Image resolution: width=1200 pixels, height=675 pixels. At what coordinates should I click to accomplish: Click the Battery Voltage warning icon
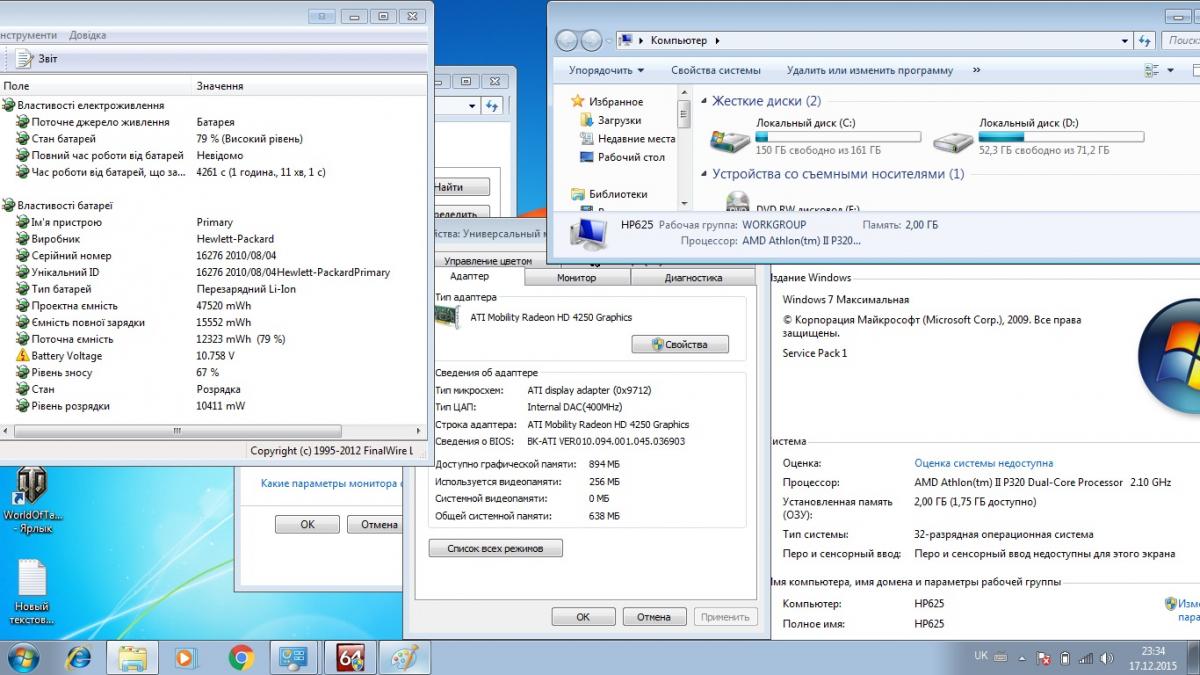[23, 356]
